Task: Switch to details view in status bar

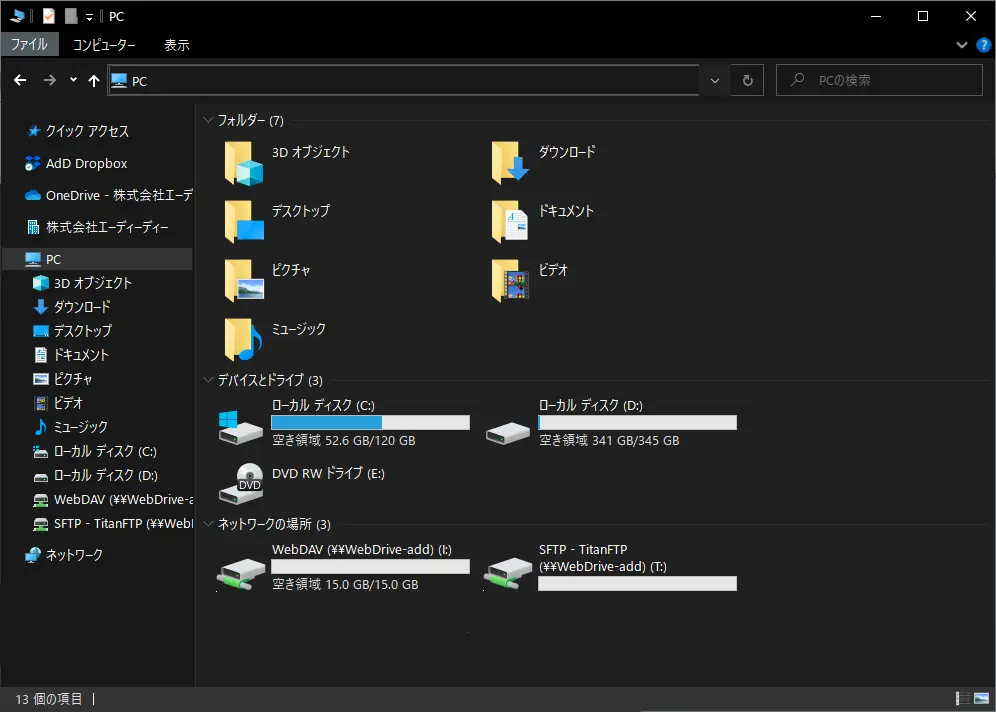Action: pyautogui.click(x=964, y=699)
